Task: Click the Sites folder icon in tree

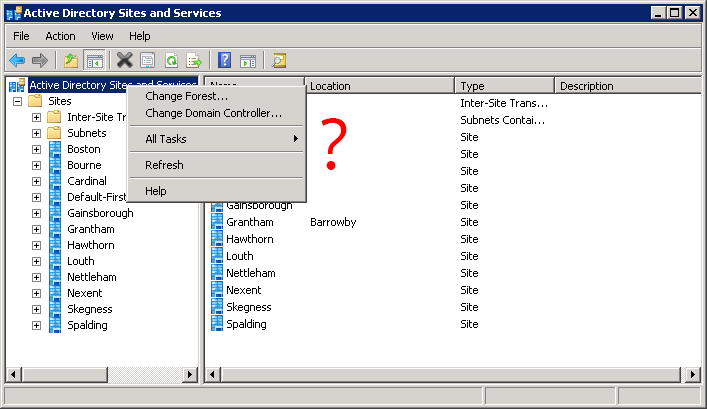Action: 35,101
